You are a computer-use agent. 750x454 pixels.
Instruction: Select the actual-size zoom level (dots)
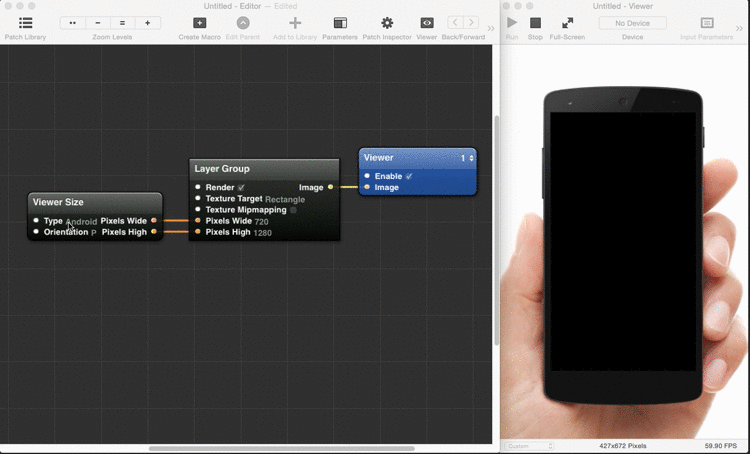point(73,23)
